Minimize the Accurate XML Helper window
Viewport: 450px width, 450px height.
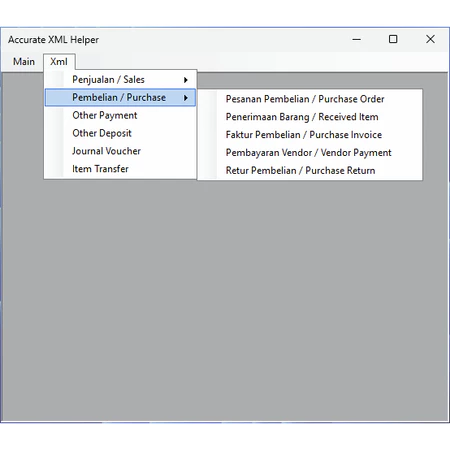[357, 39]
